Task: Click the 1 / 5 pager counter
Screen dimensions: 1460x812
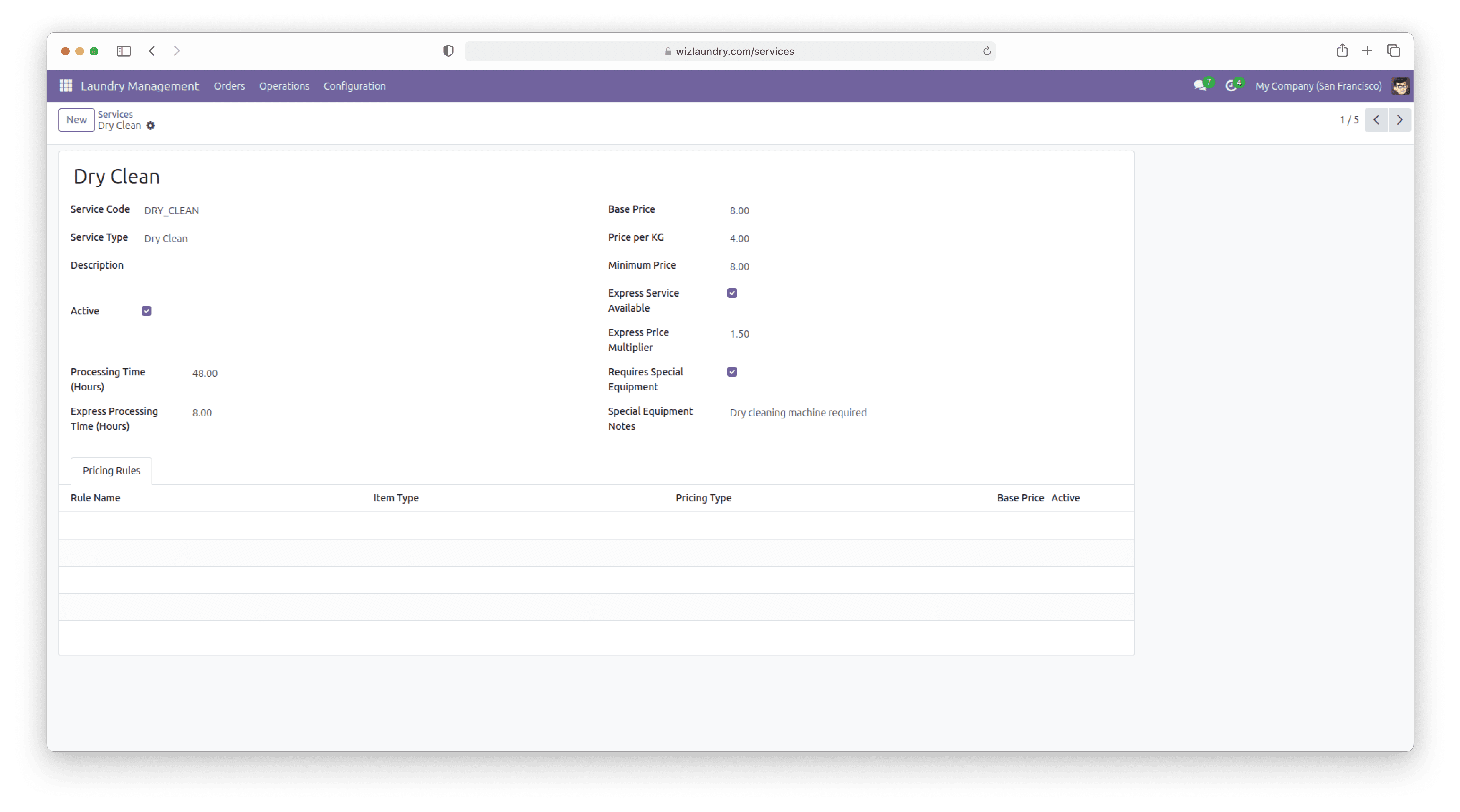Action: coord(1349,120)
